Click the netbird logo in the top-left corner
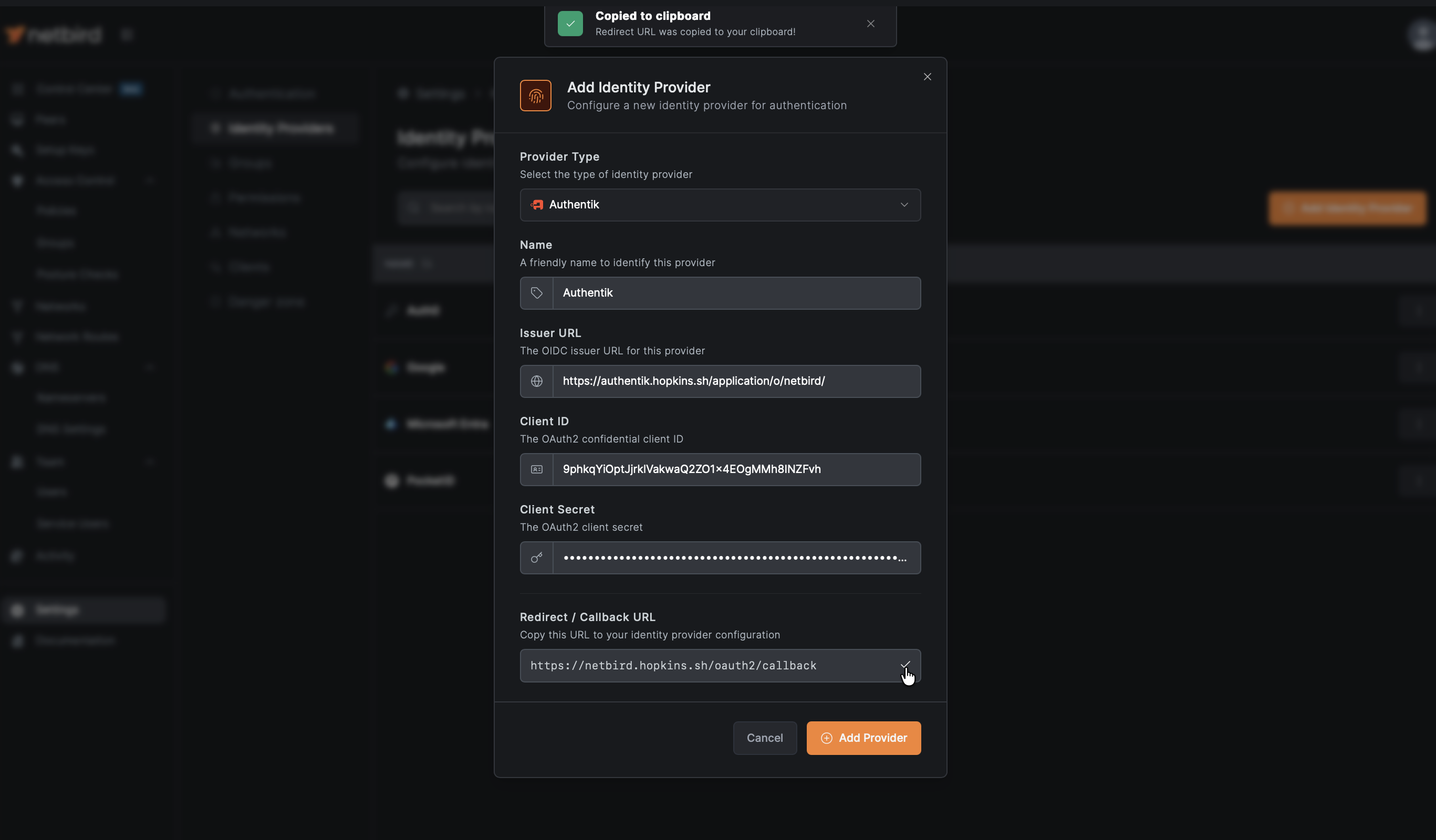1436x840 pixels. click(54, 34)
